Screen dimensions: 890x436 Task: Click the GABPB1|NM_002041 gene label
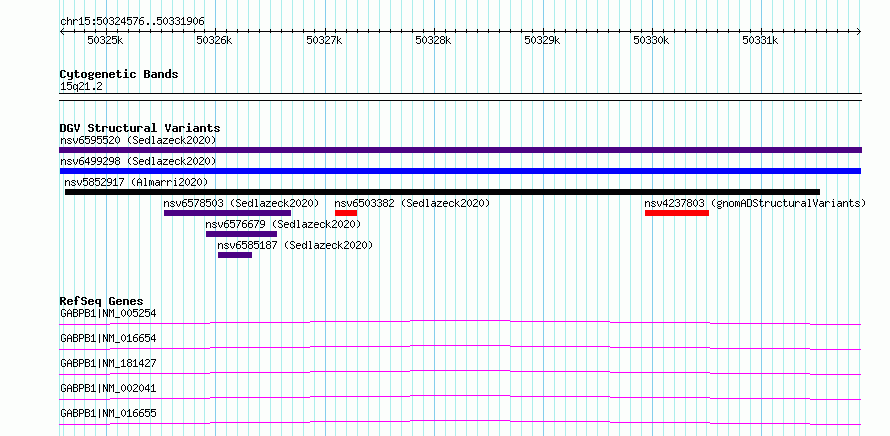tap(108, 388)
